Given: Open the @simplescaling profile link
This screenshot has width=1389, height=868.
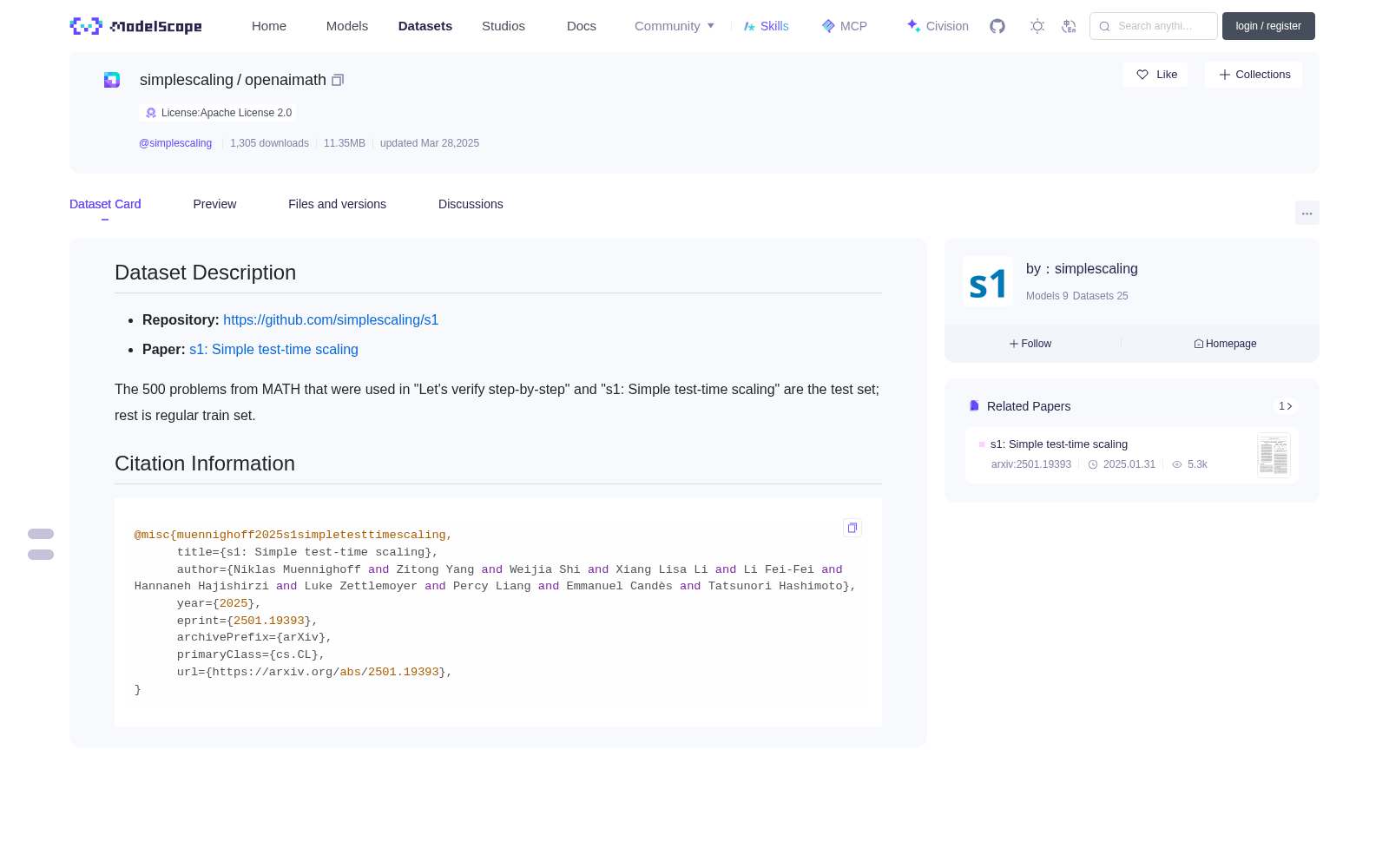Looking at the screenshot, I should (175, 143).
